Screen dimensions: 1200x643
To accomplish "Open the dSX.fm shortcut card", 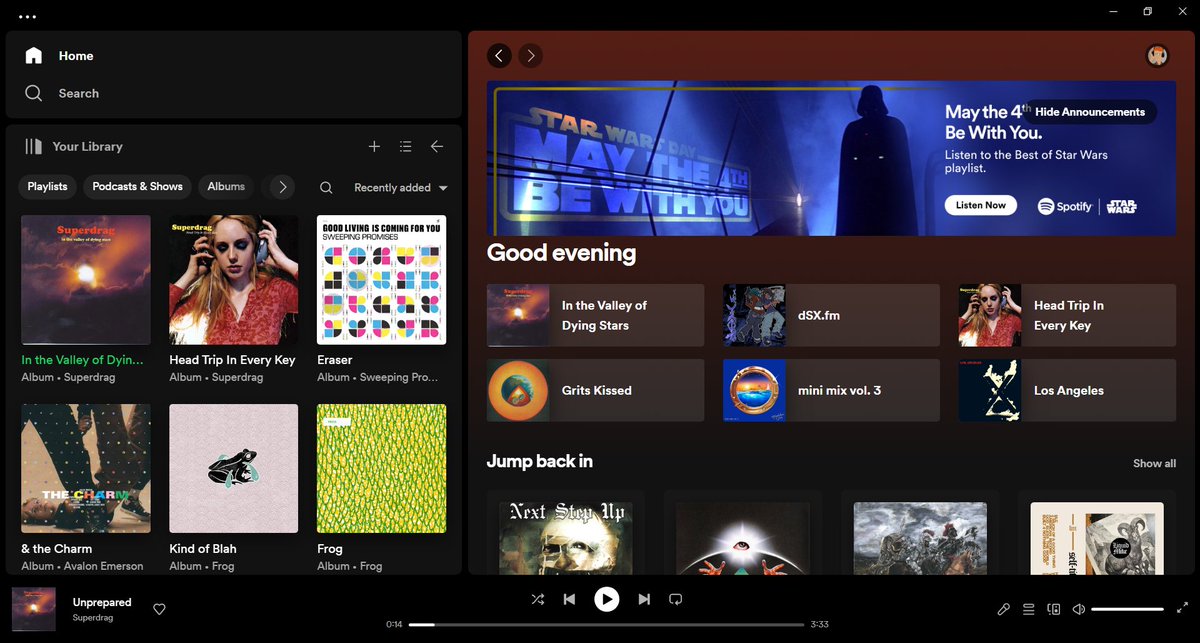I will click(x=831, y=315).
